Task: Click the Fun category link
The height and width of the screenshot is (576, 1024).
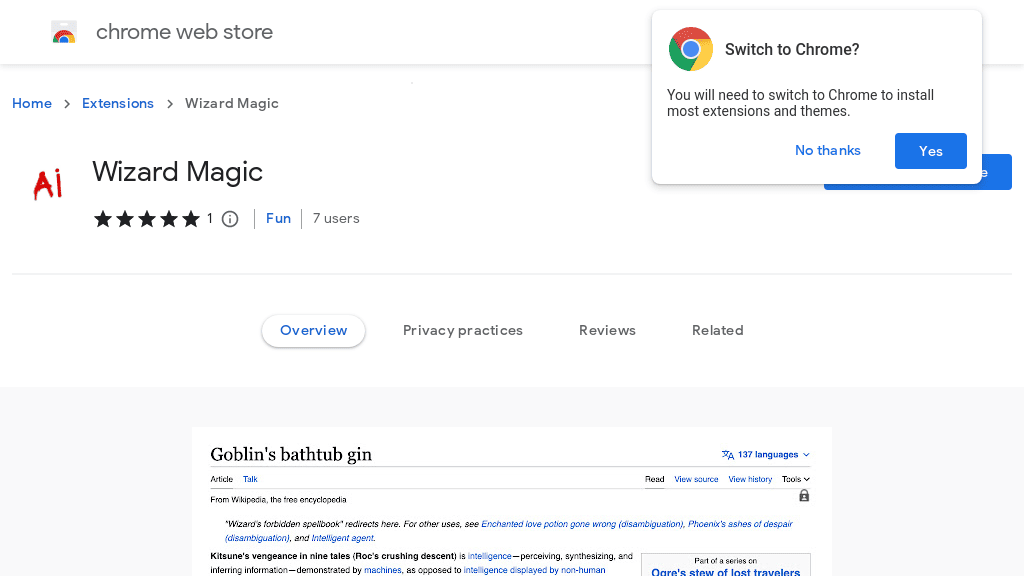Action: point(278,218)
